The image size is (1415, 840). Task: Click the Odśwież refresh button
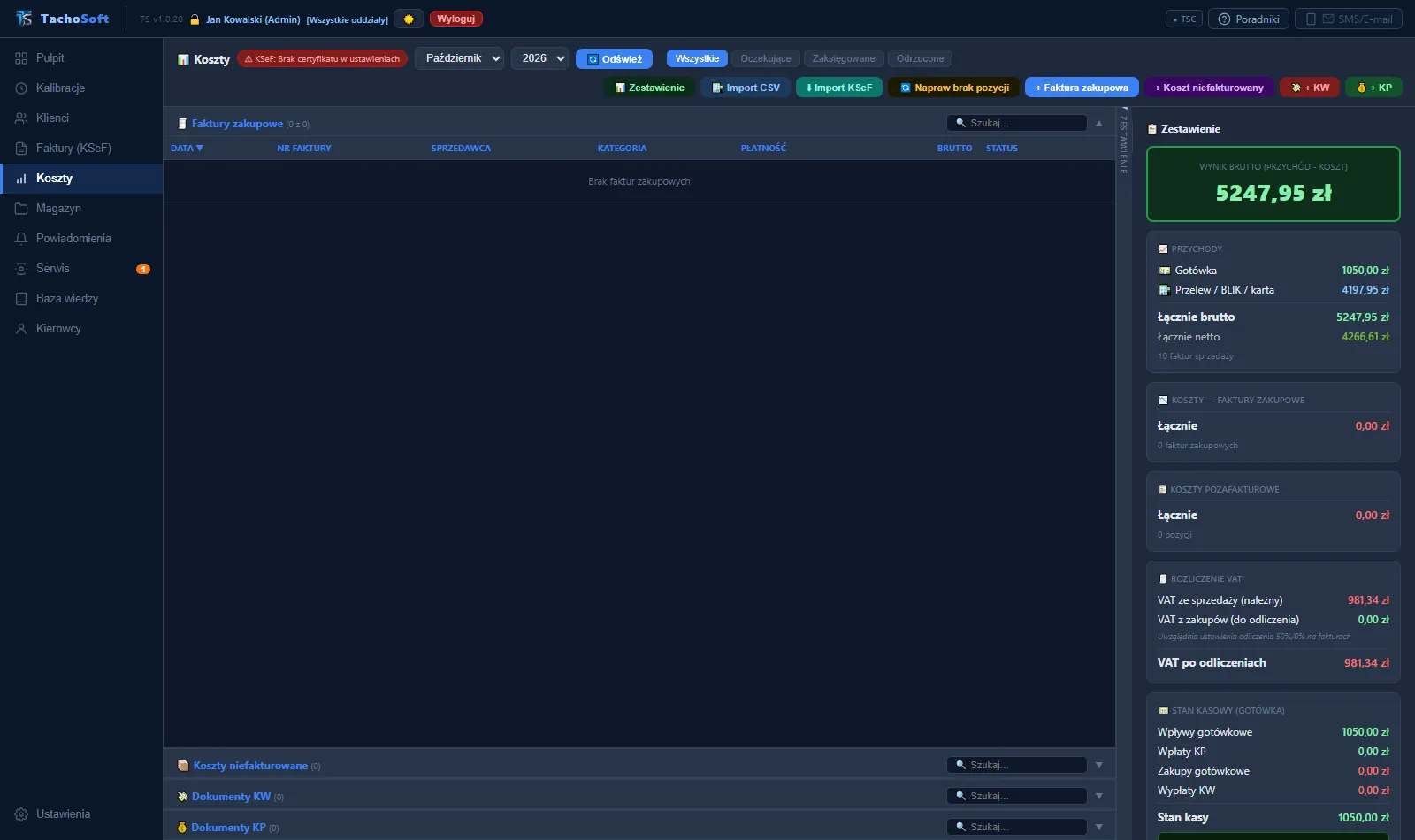615,58
